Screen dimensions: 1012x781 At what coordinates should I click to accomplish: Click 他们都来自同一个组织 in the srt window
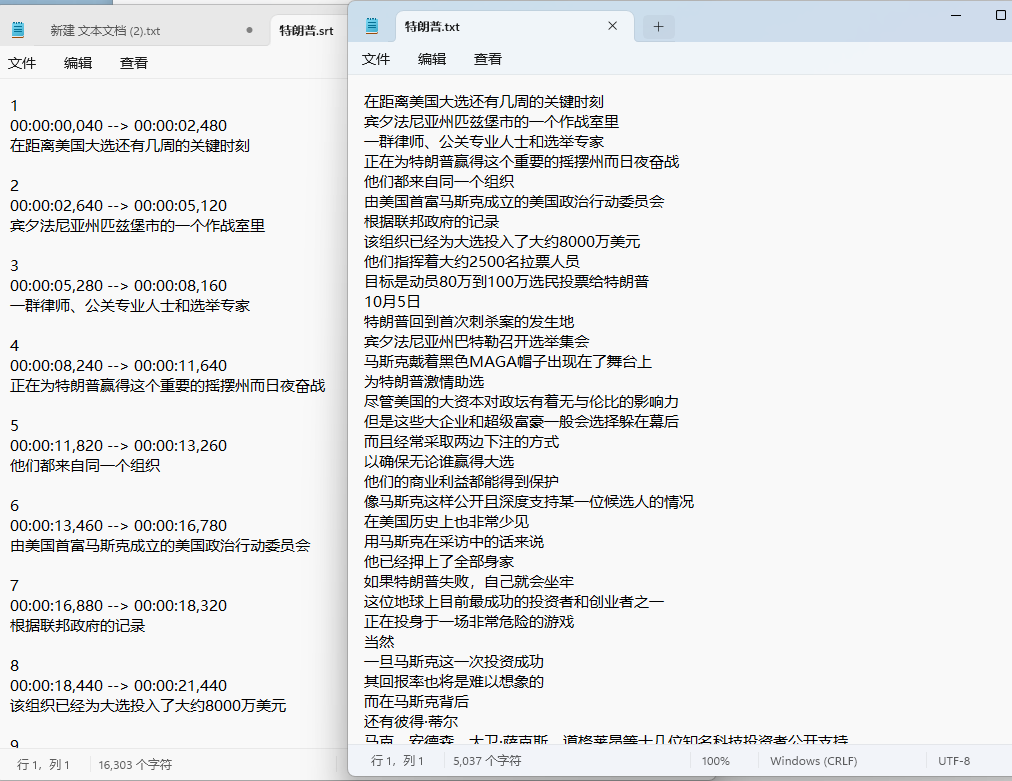(85, 466)
